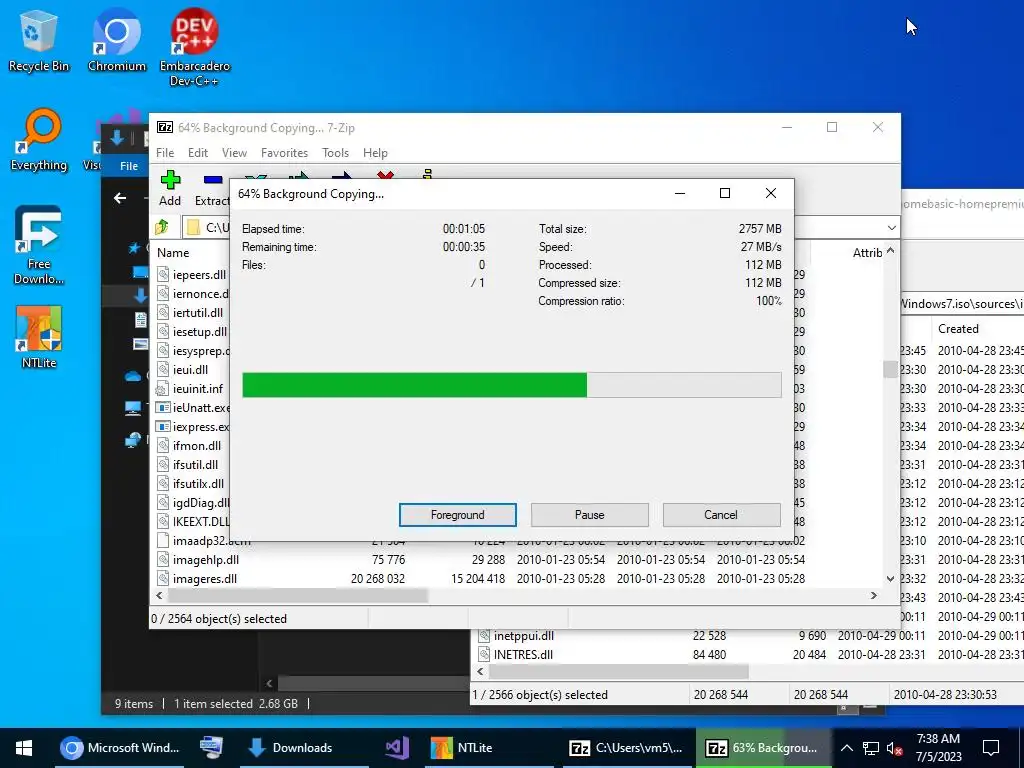Open the File menu in 7-Zip
The width and height of the screenshot is (1024, 768).
pos(165,153)
